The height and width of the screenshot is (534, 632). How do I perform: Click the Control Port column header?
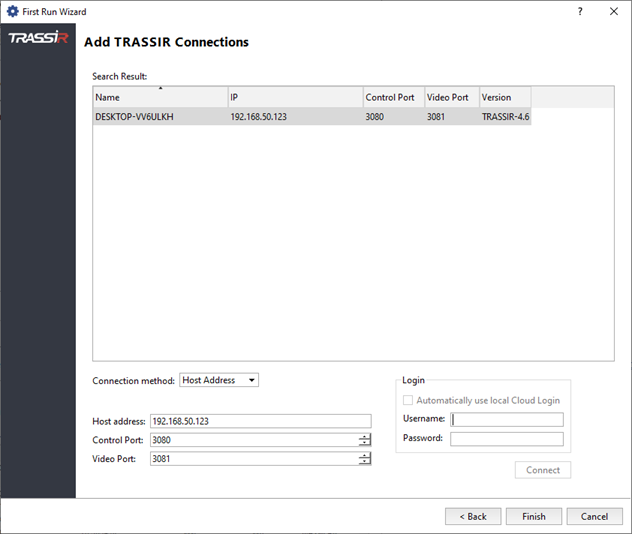click(393, 97)
